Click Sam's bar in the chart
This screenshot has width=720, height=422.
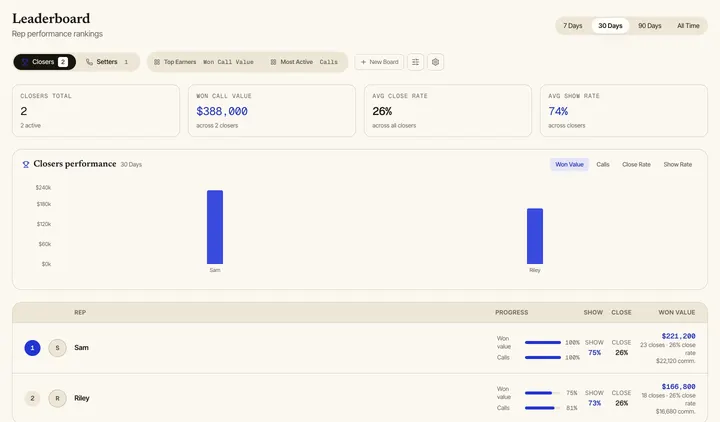click(215, 227)
